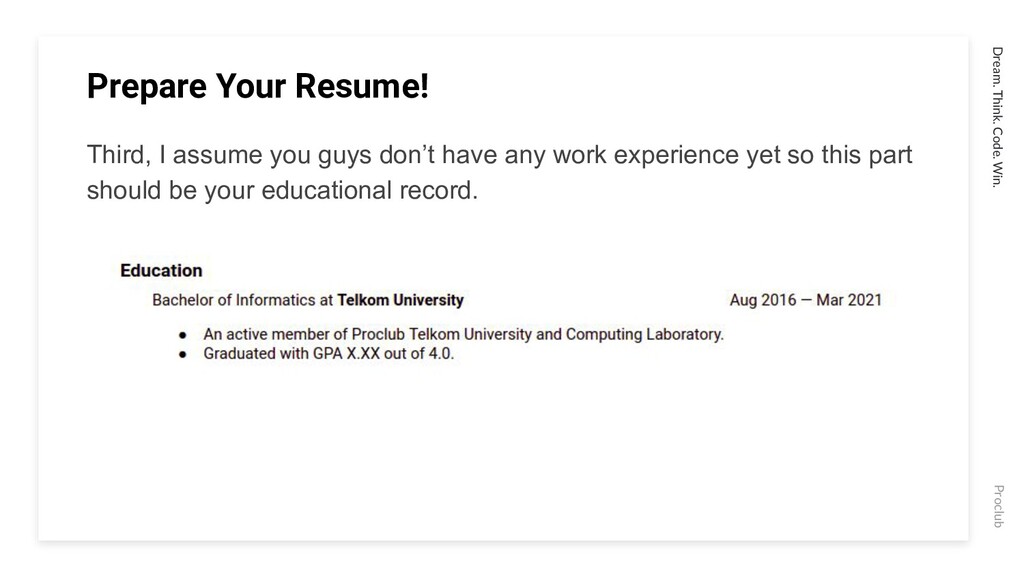Click the word 'Informatics' in the degree line
The width and height of the screenshot is (1024, 576).
276,300
